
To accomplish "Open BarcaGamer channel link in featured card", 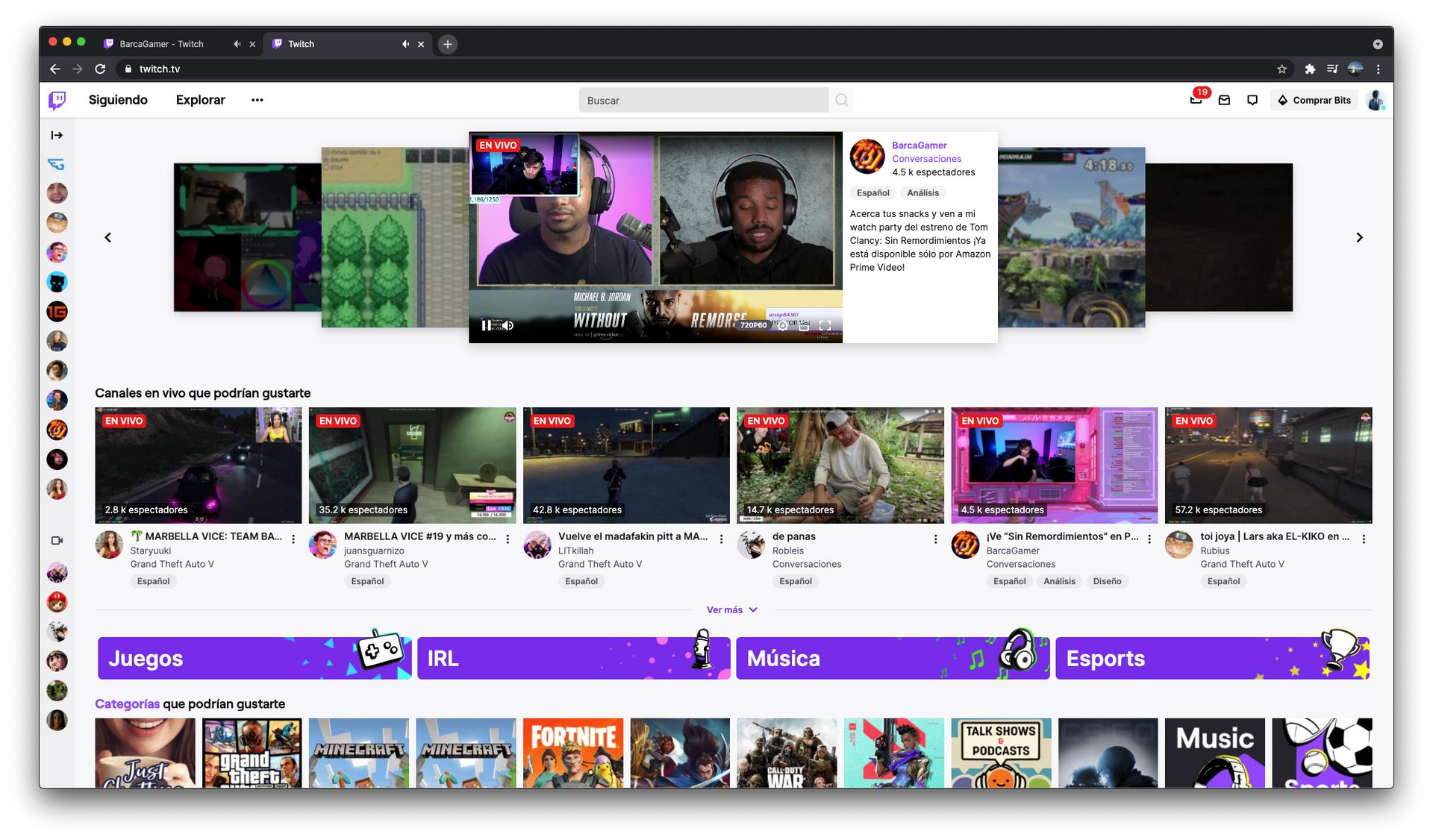I will [x=919, y=145].
